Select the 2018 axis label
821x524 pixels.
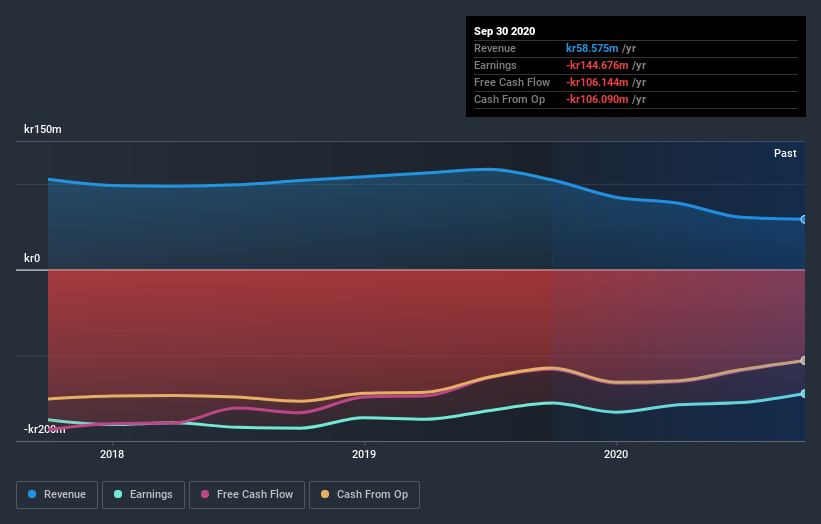[x=112, y=454]
